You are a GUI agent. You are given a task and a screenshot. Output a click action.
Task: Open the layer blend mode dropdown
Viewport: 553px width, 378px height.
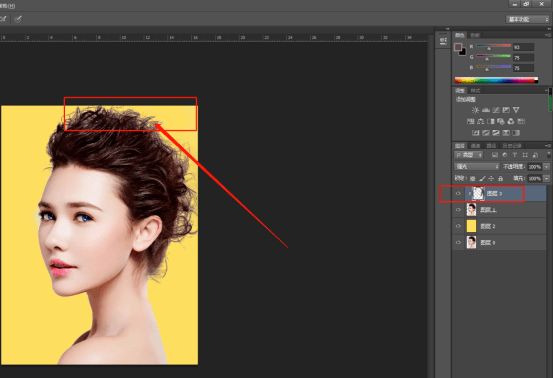[x=477, y=166]
